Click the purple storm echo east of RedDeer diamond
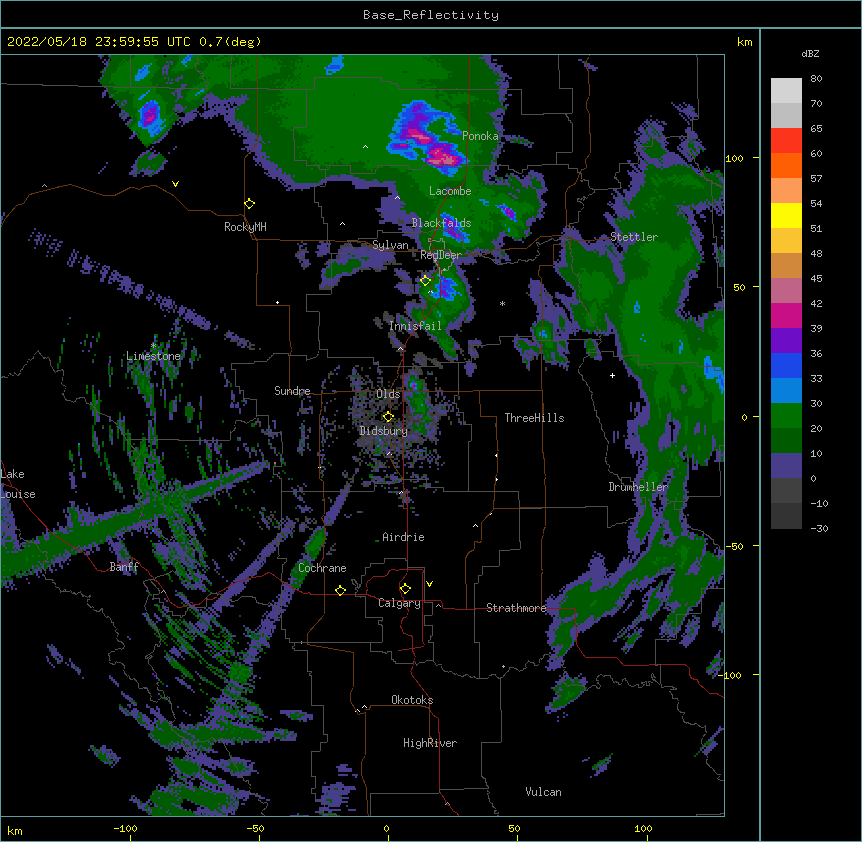Screen dimensions: 862x842 click(447, 288)
